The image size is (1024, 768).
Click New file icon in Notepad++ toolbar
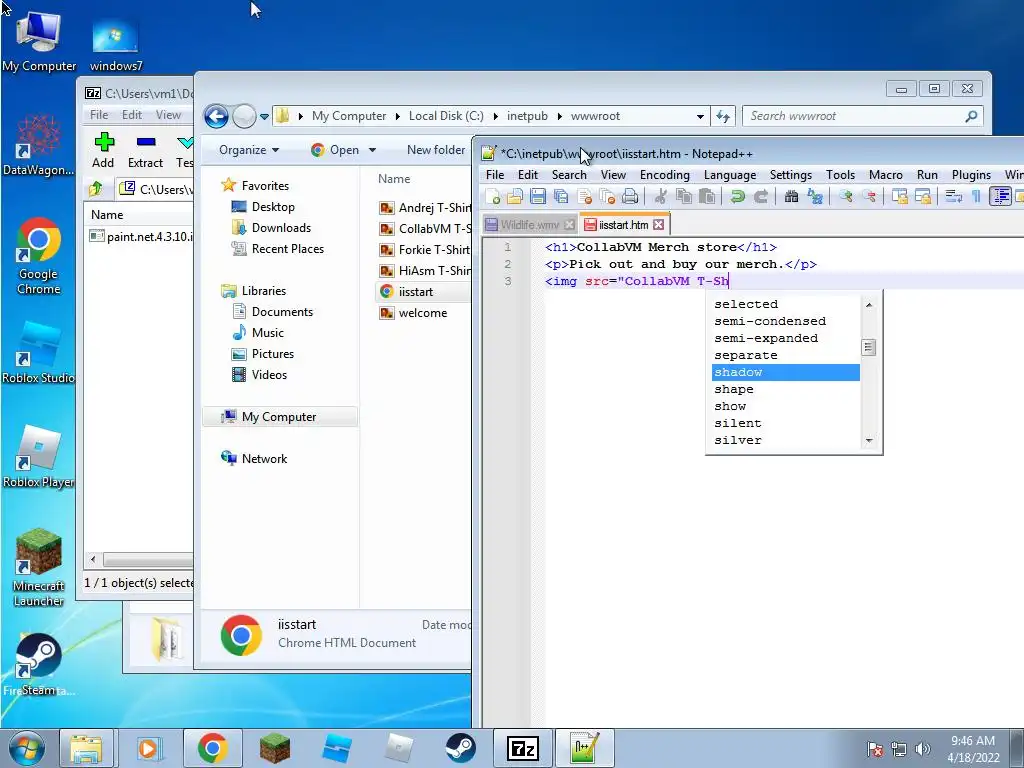tap(493, 196)
